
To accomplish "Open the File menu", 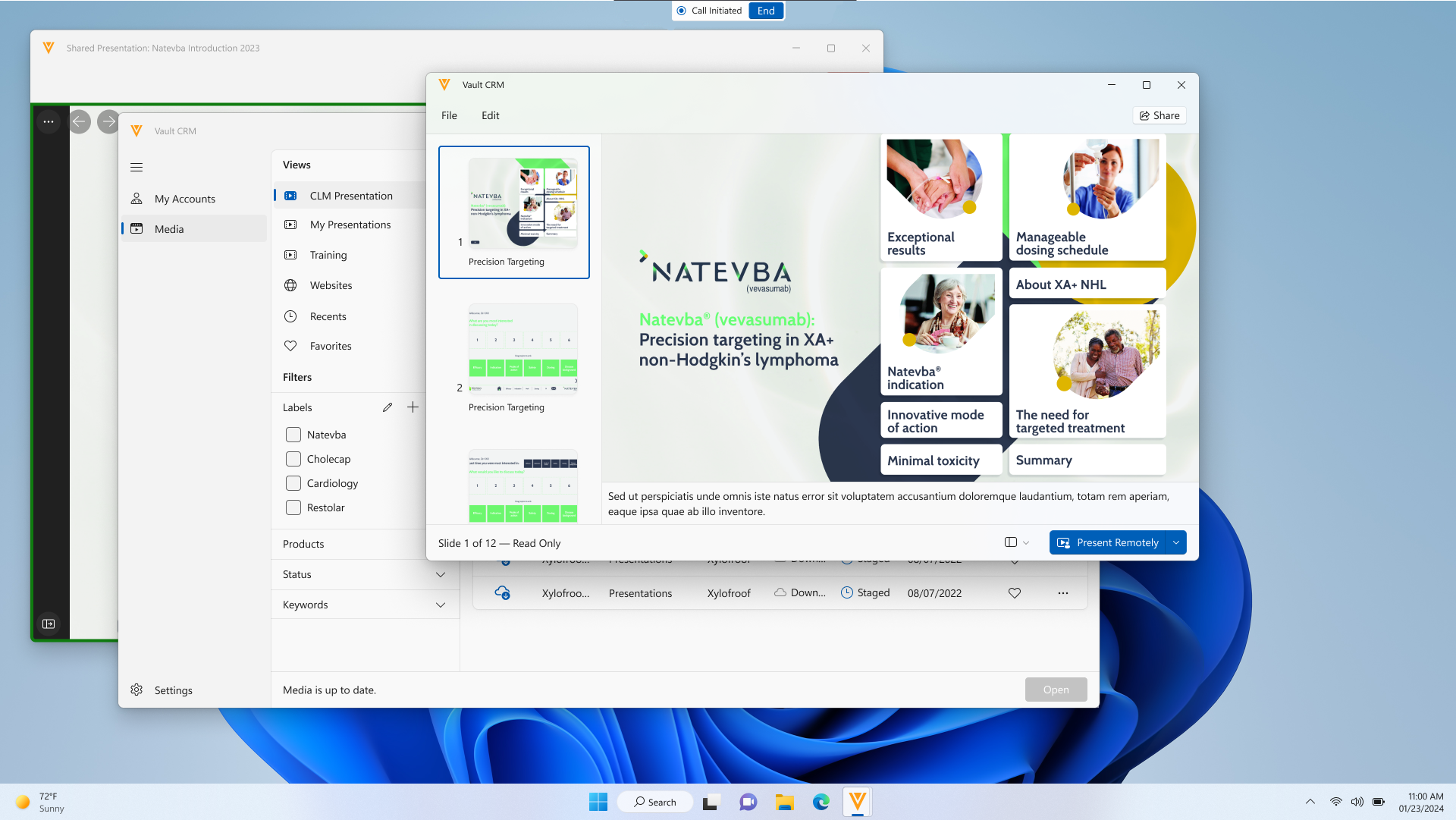I will (x=449, y=115).
